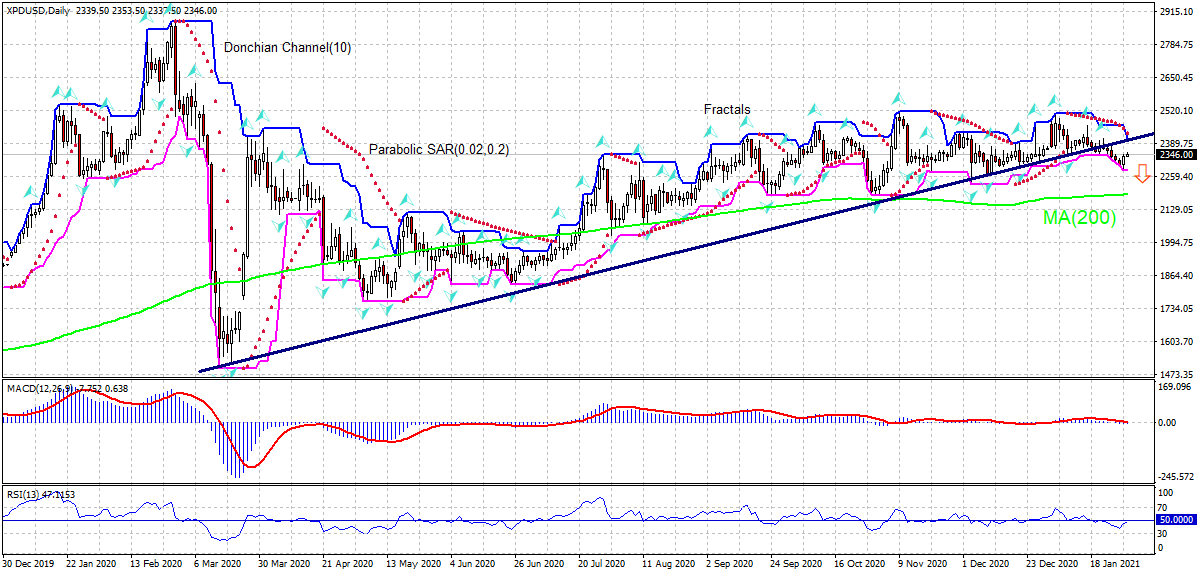Click the RSI 50.0000 level tag
Image resolution: width=1200 pixels, height=575 pixels.
coord(1174,521)
